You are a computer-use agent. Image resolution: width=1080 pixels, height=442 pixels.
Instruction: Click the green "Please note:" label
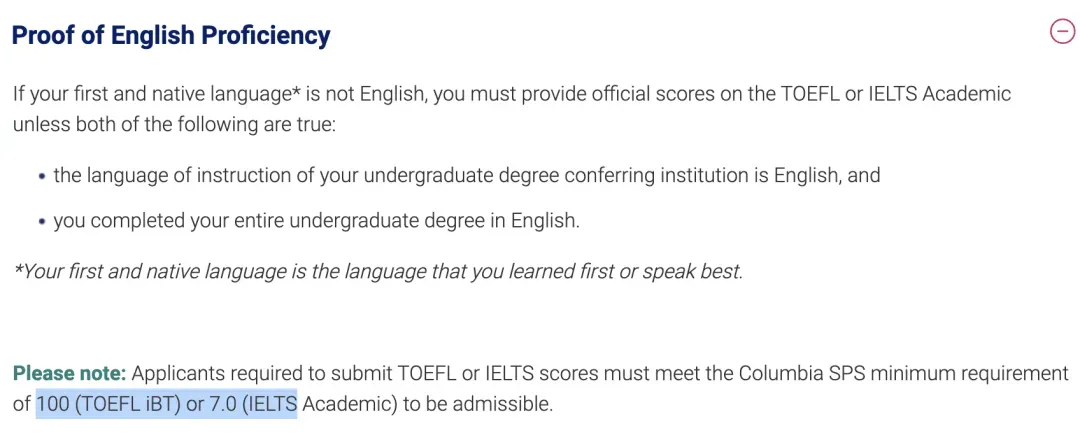(69, 374)
